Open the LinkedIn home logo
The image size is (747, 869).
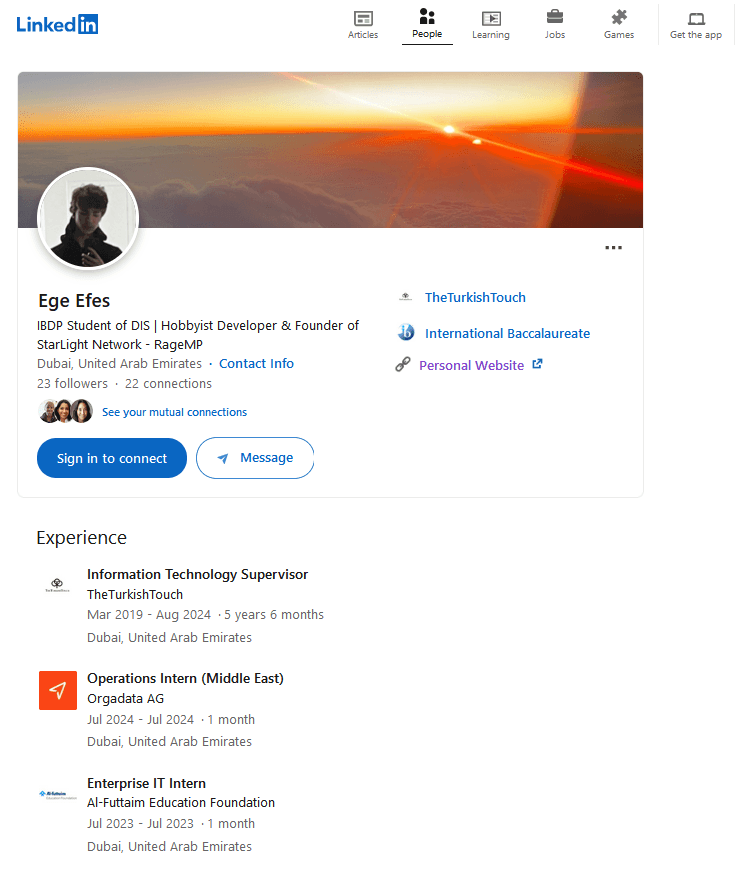[57, 24]
